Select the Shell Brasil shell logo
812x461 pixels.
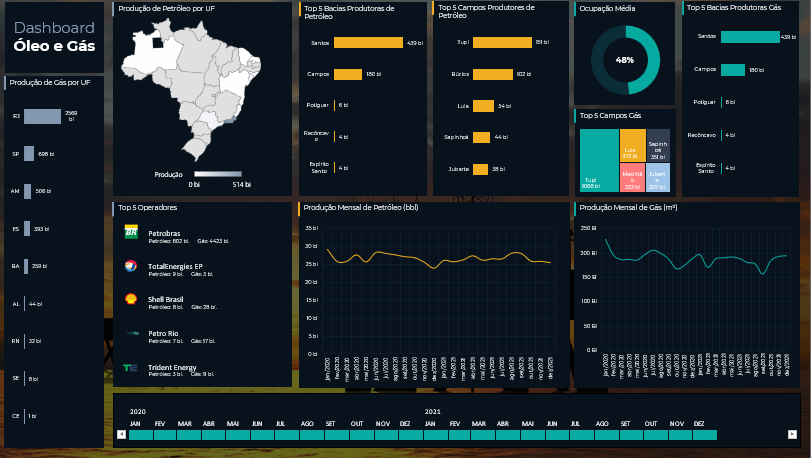point(131,299)
